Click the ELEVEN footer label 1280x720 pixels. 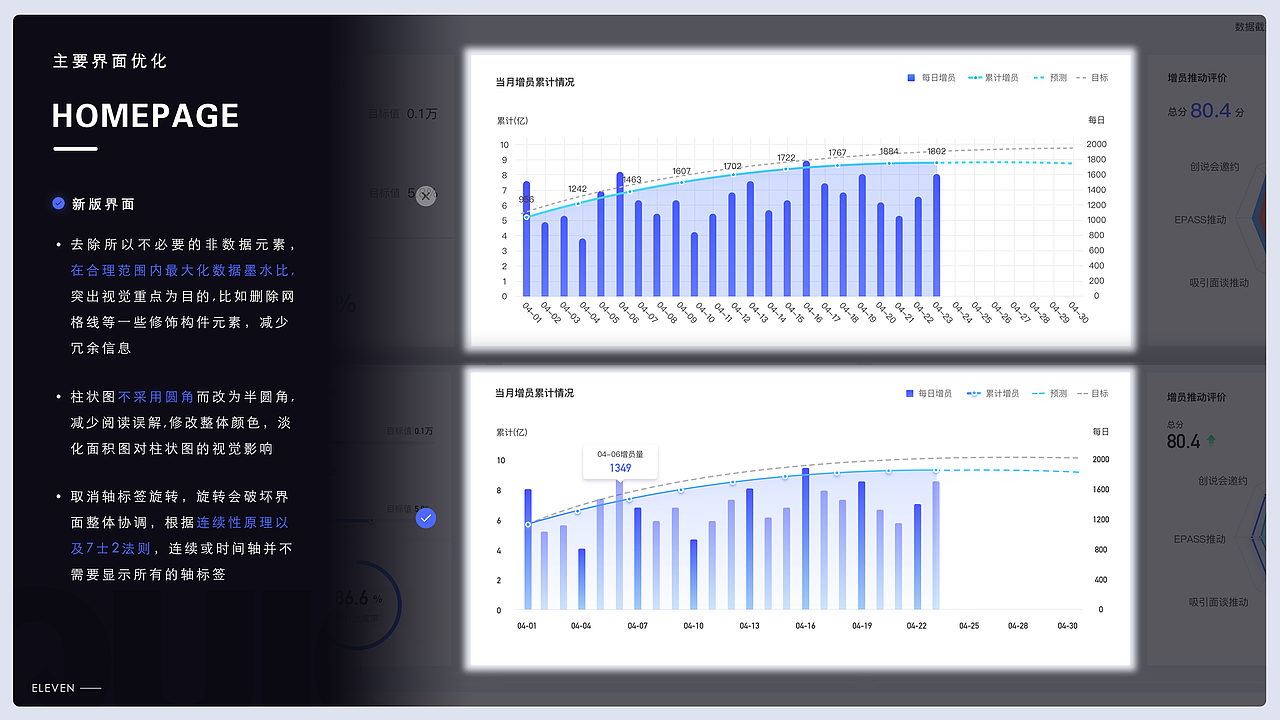53,688
